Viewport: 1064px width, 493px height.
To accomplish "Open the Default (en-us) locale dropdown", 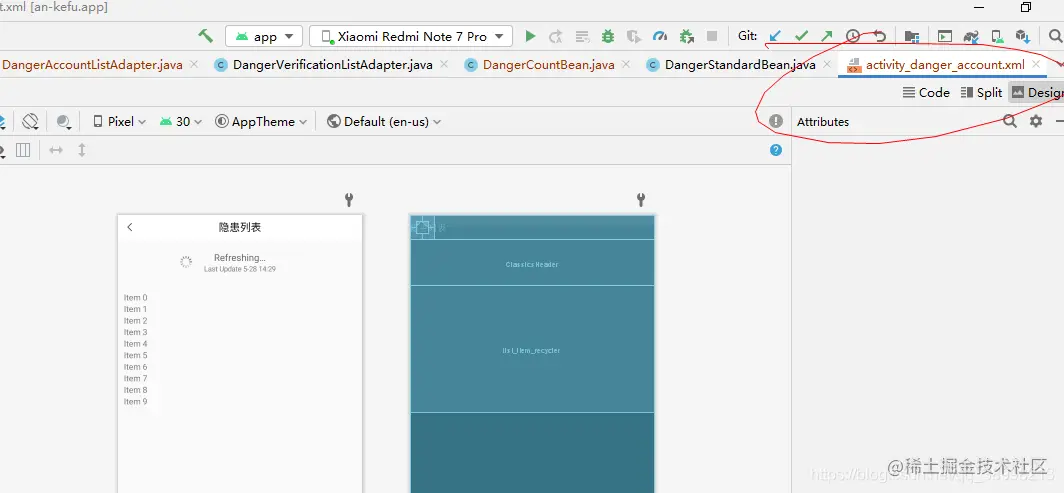I will click(384, 122).
